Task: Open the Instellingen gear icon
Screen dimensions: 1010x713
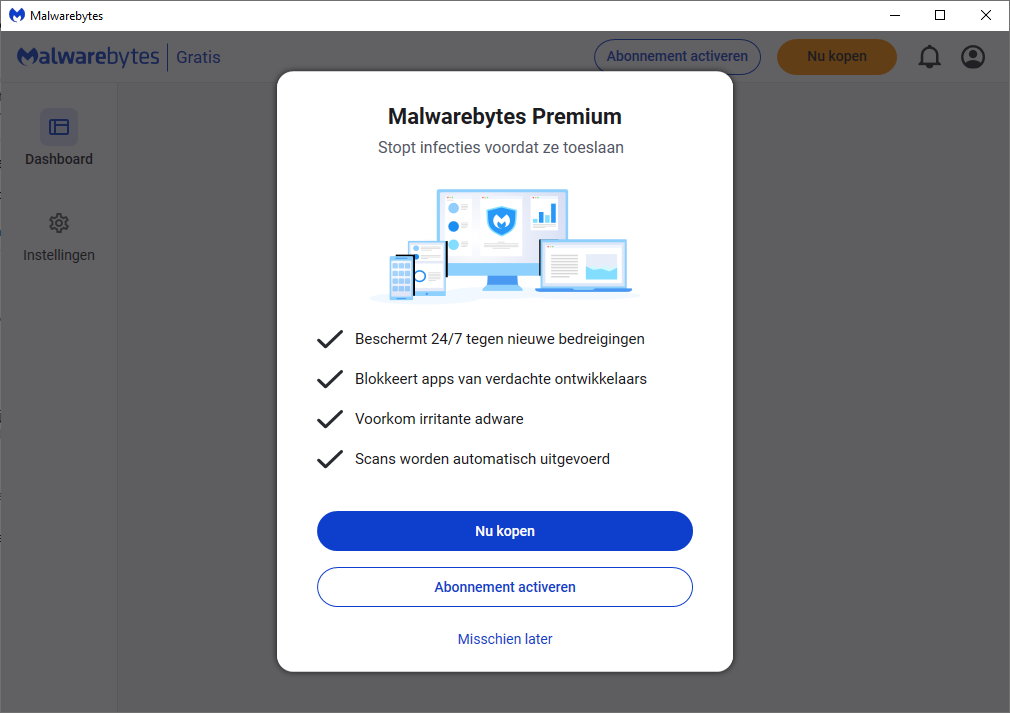Action: (59, 223)
